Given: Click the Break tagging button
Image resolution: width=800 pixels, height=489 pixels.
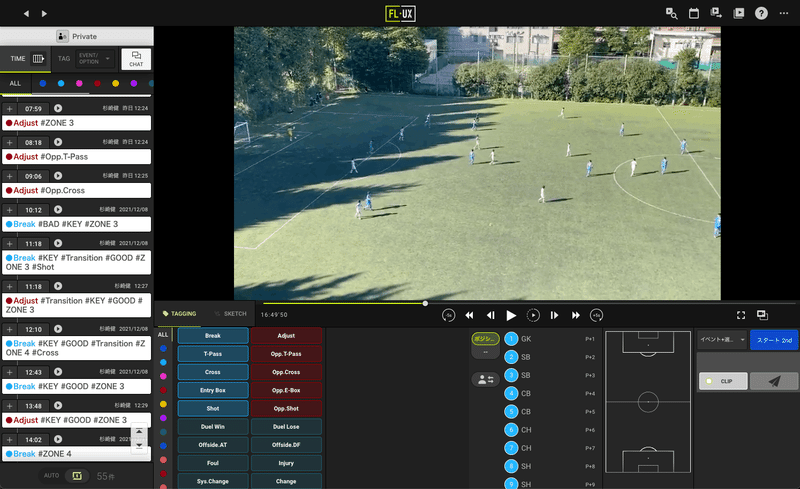Looking at the screenshot, I should 213,335.
